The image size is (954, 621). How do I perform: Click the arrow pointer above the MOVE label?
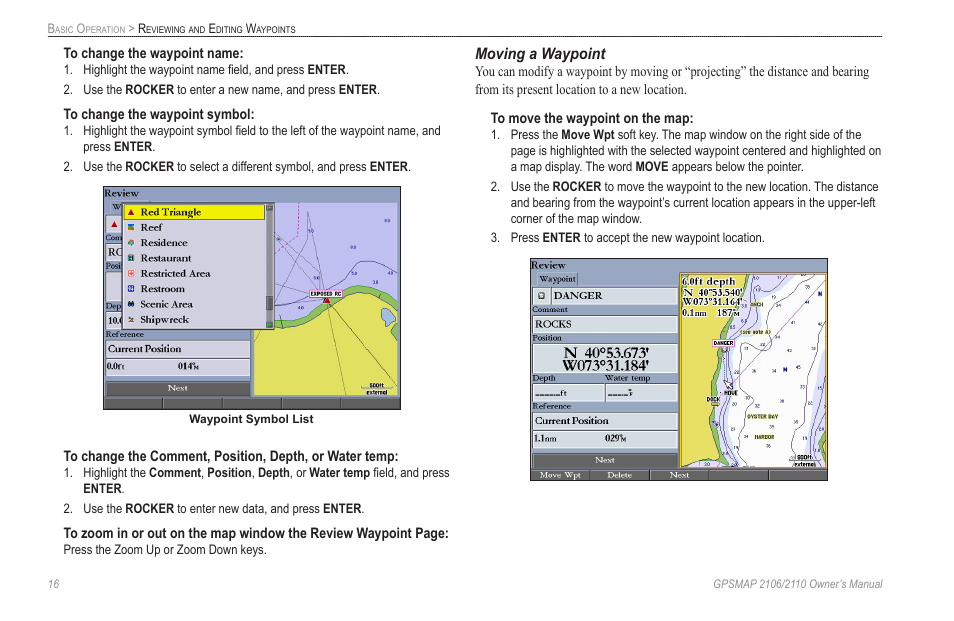(728, 384)
